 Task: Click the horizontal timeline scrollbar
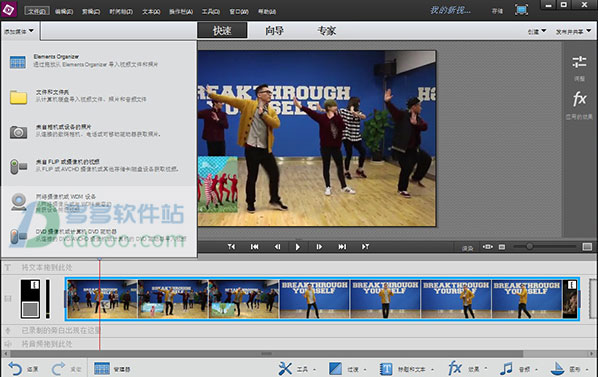[x=266, y=354]
